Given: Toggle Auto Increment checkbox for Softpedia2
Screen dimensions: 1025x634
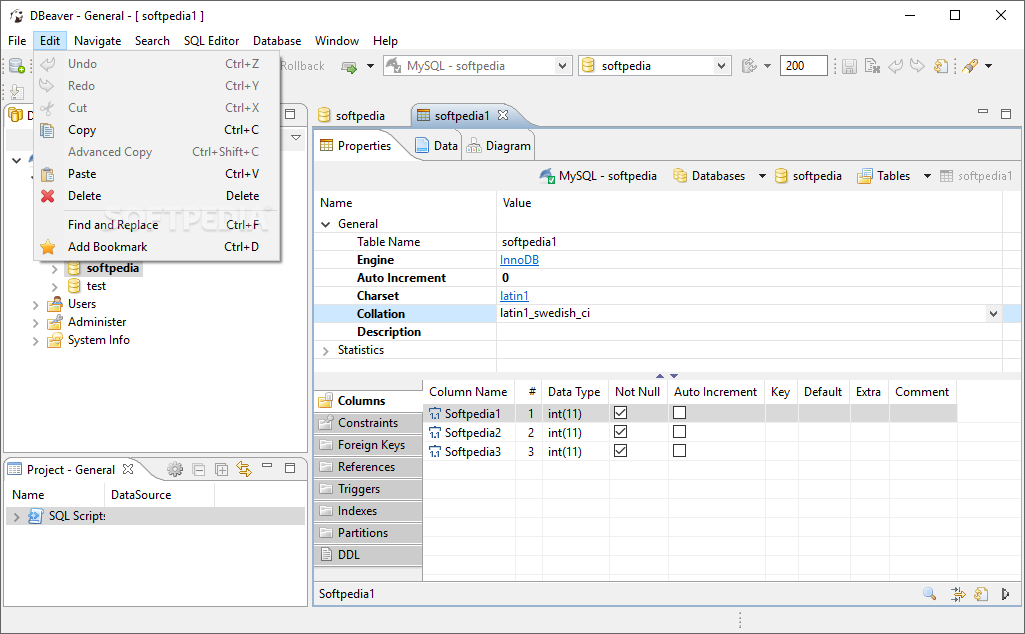Looking at the screenshot, I should point(679,431).
